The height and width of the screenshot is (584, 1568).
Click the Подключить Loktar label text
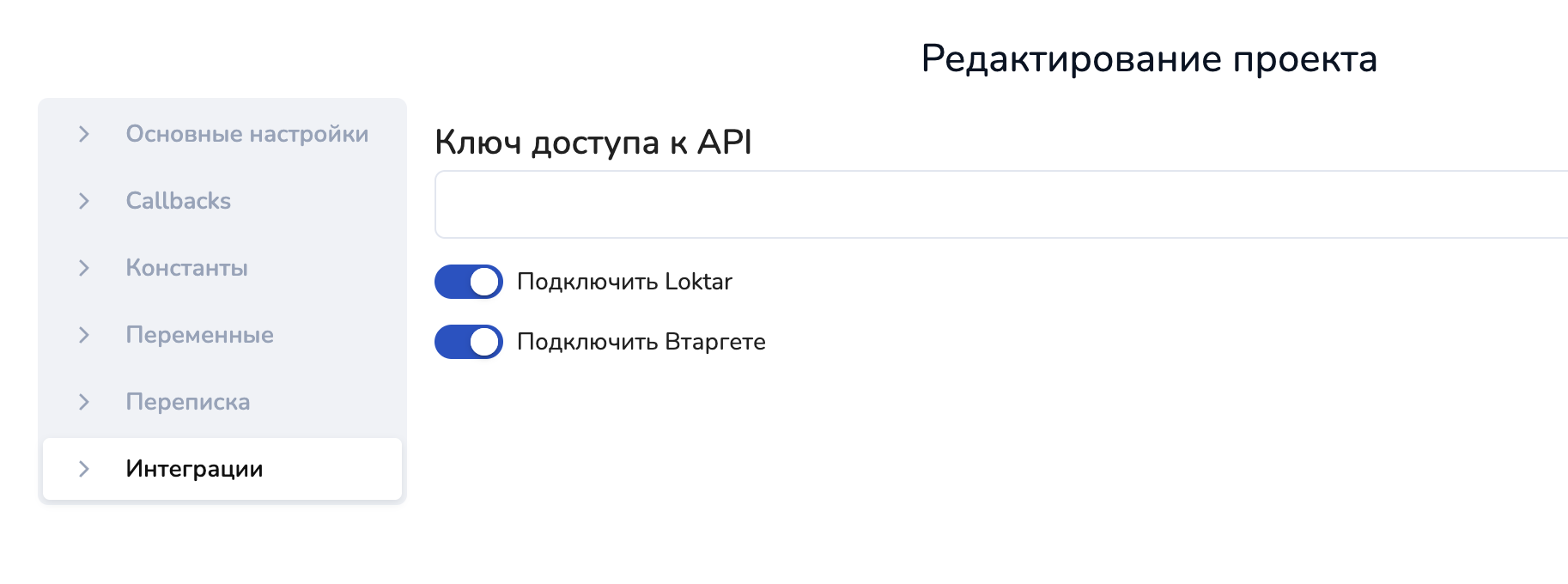[624, 282]
